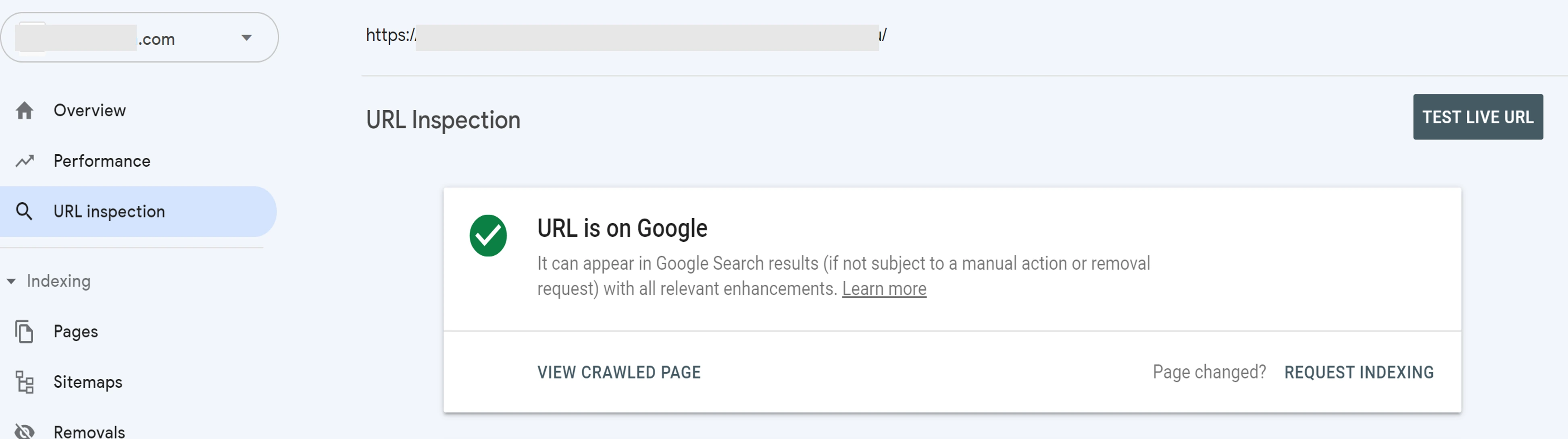Viewport: 1568px width, 439px height.
Task: Click the Pages documents icon
Action: 24,331
